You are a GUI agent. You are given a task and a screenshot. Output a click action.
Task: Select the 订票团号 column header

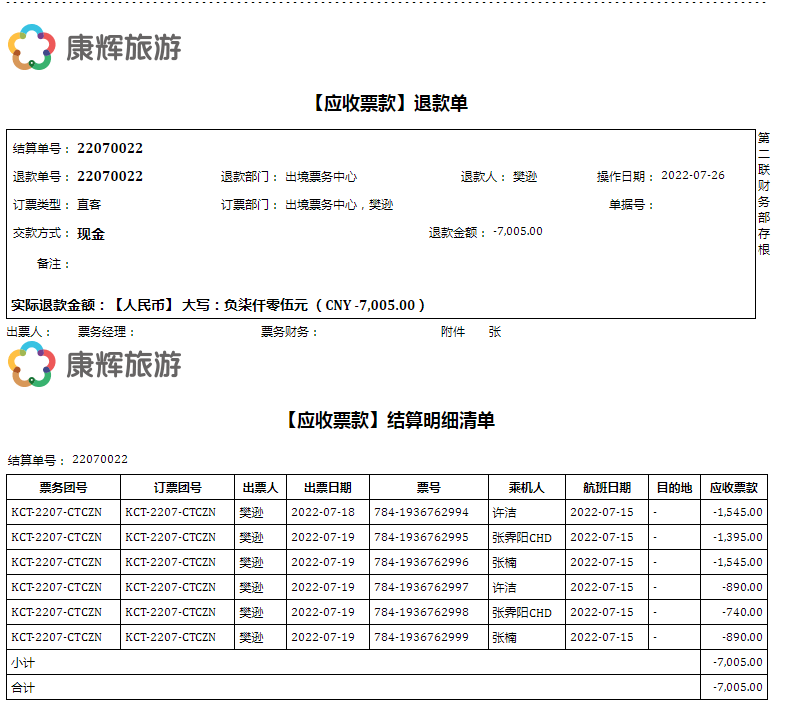177,488
